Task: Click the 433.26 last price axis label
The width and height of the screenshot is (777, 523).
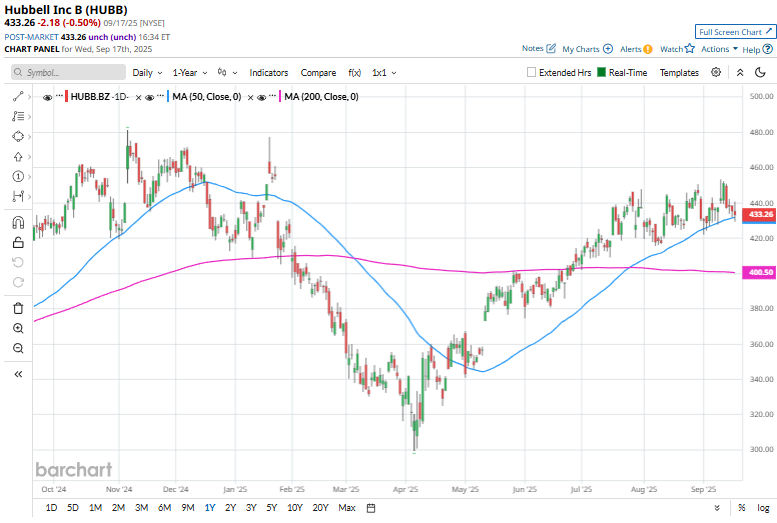Action: click(x=759, y=214)
